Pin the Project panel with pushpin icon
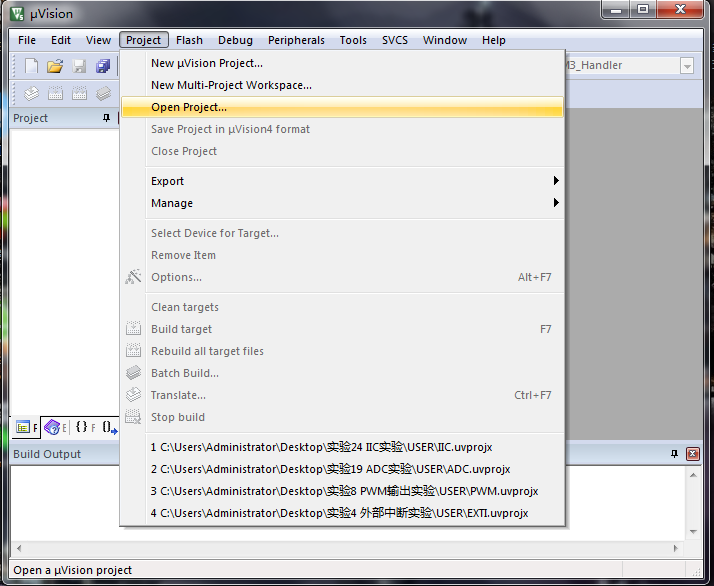The height and width of the screenshot is (586, 714). (107, 118)
